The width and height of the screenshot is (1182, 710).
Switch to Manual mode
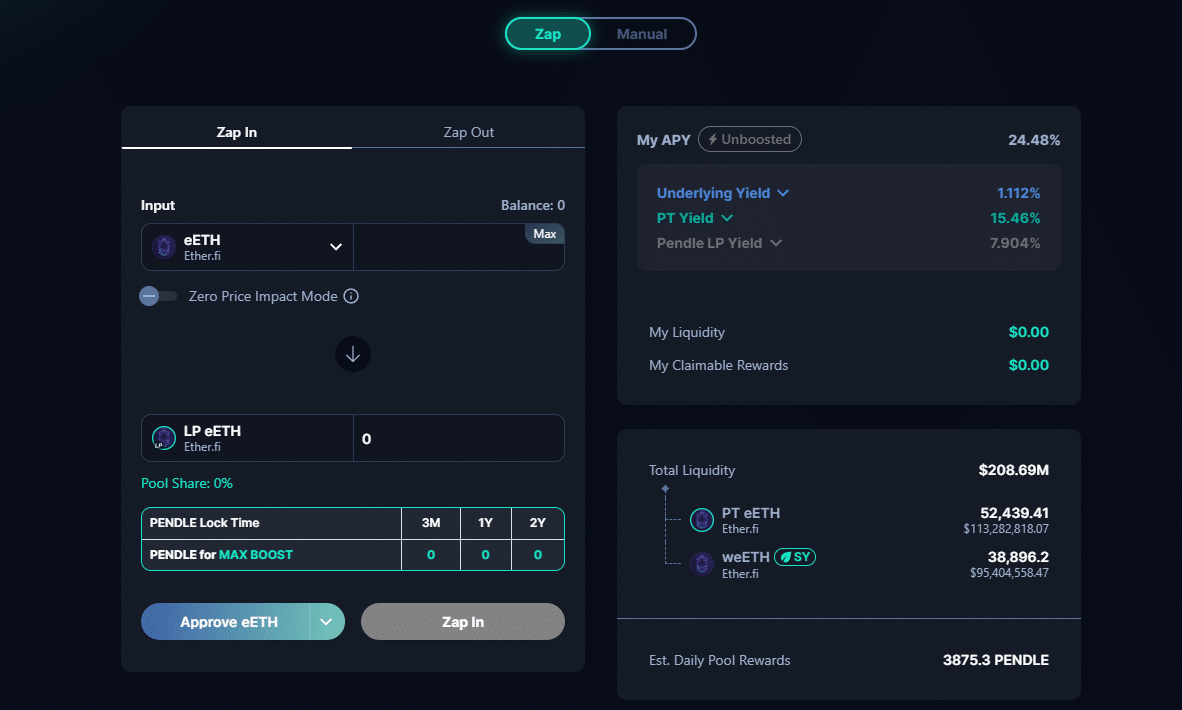tap(641, 33)
